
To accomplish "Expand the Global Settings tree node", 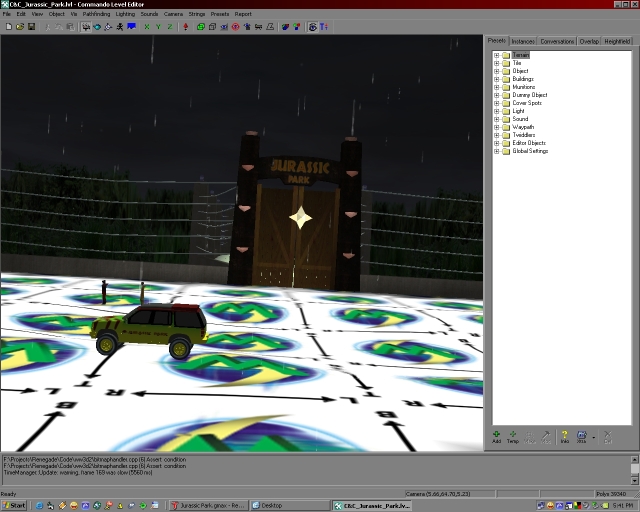I will pos(496,151).
